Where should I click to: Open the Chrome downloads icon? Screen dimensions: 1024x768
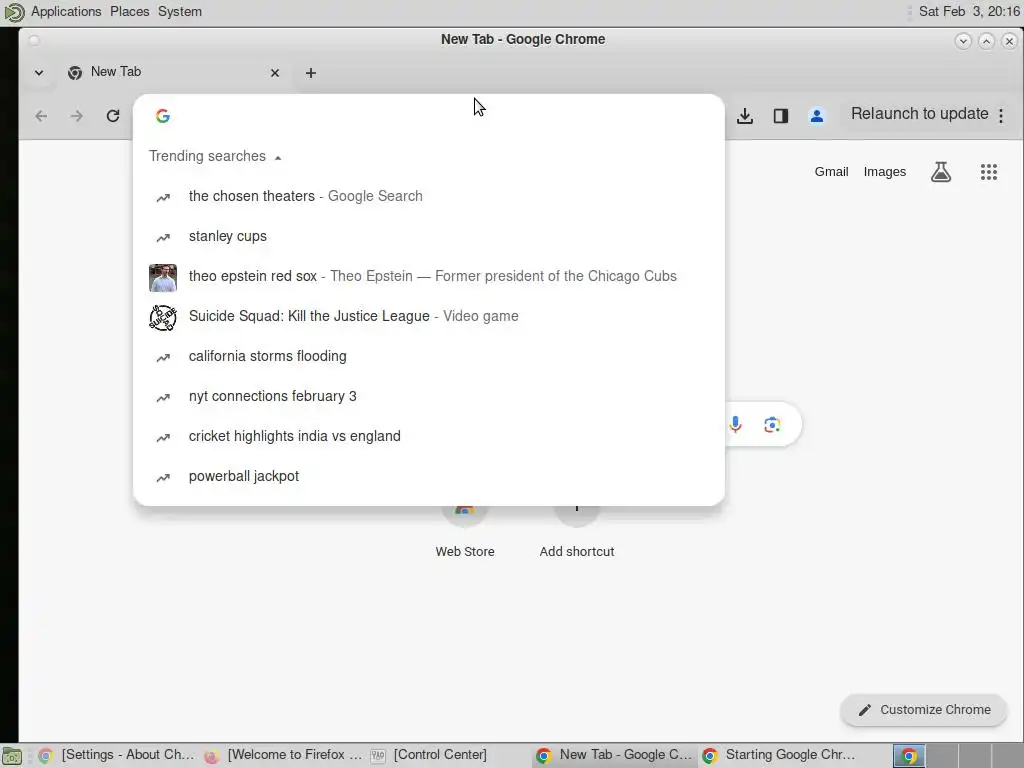click(x=744, y=116)
